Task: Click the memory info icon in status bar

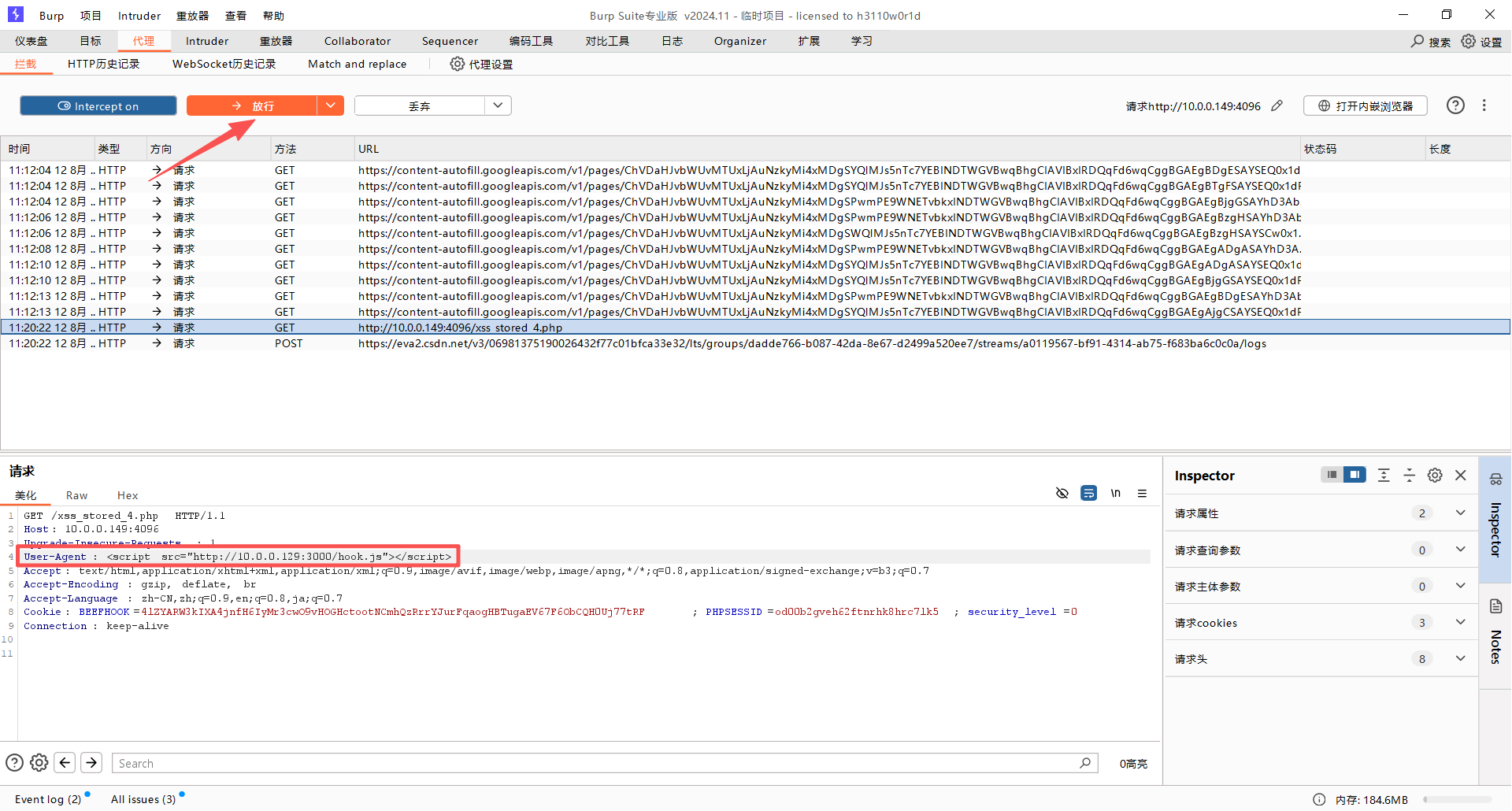Action: [x=1319, y=799]
